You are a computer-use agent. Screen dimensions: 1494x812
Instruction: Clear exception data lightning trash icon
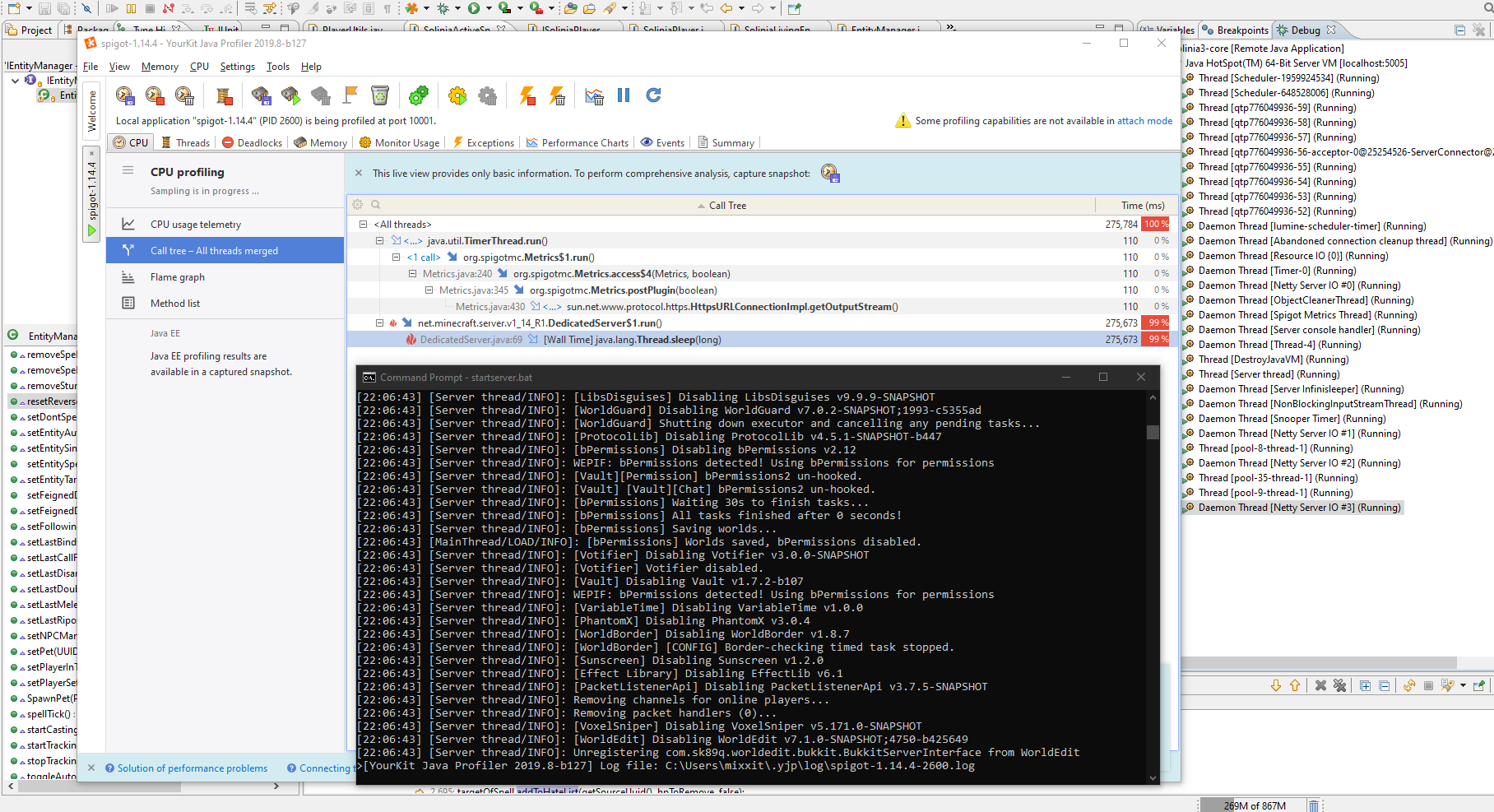(557, 95)
